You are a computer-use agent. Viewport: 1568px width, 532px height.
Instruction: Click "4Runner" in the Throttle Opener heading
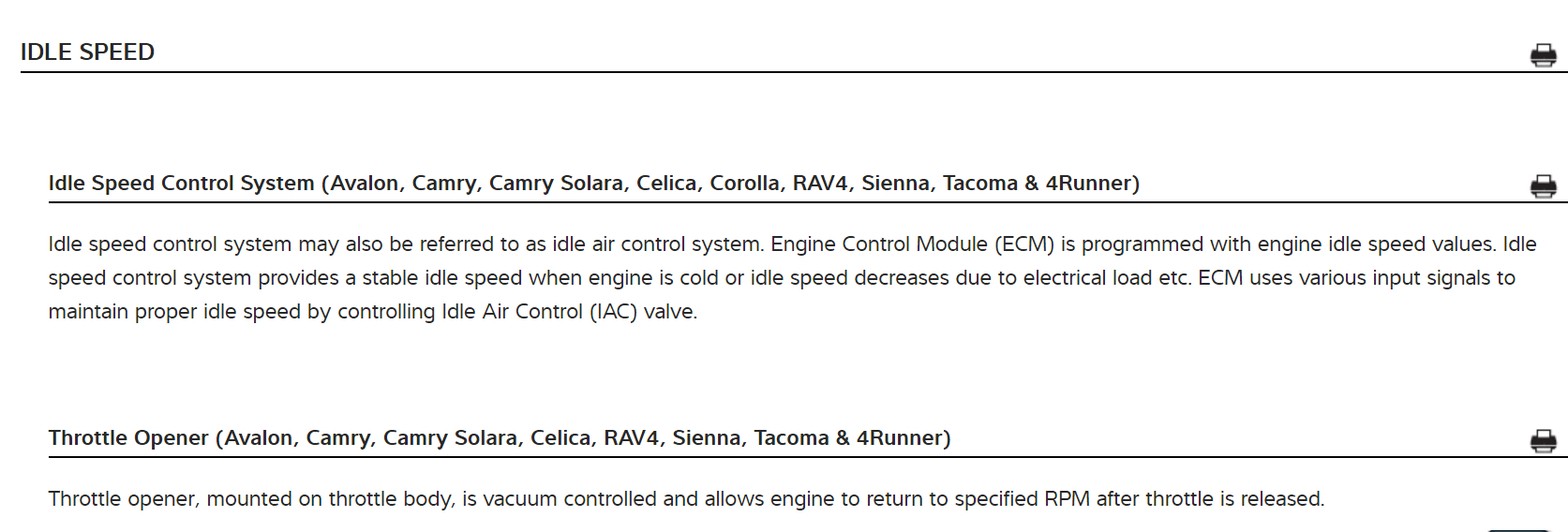(900, 438)
